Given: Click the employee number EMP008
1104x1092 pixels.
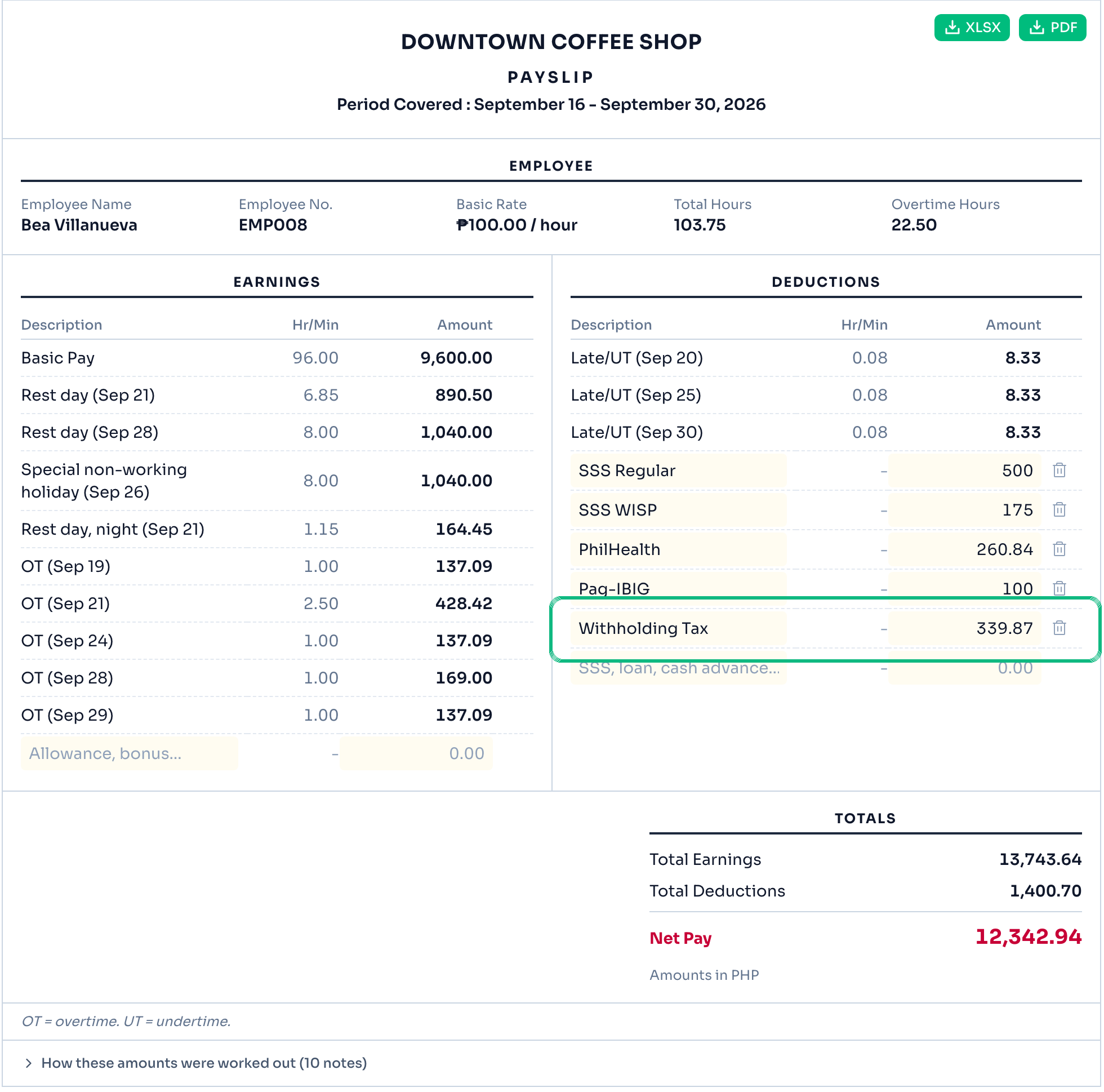Looking at the screenshot, I should click(273, 225).
